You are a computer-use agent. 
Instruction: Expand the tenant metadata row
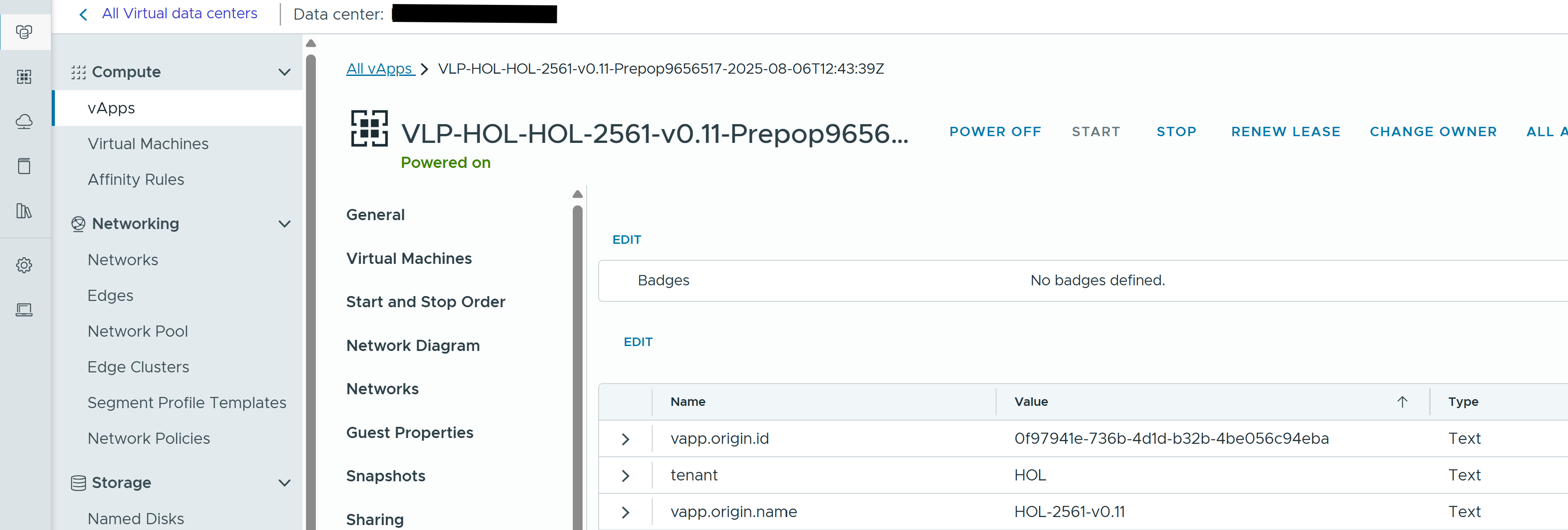pos(625,476)
